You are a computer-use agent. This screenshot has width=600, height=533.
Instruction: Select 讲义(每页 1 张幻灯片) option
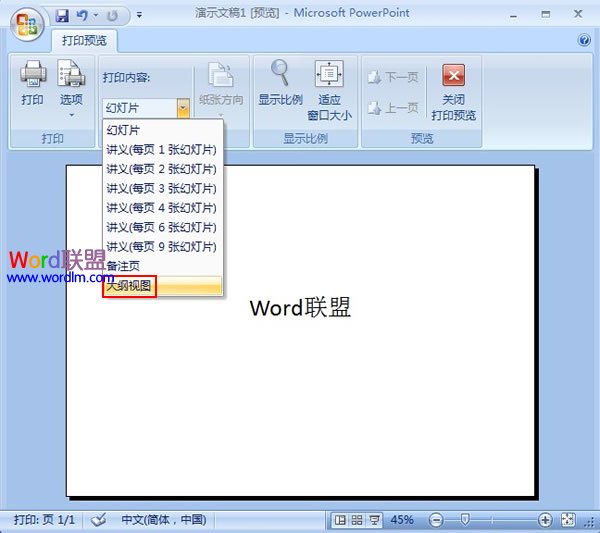[x=163, y=150]
